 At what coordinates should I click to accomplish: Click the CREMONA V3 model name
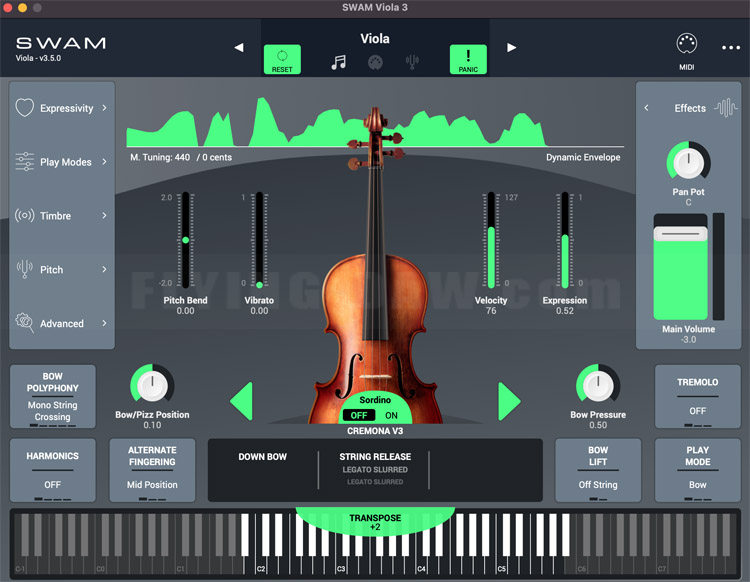click(x=375, y=431)
